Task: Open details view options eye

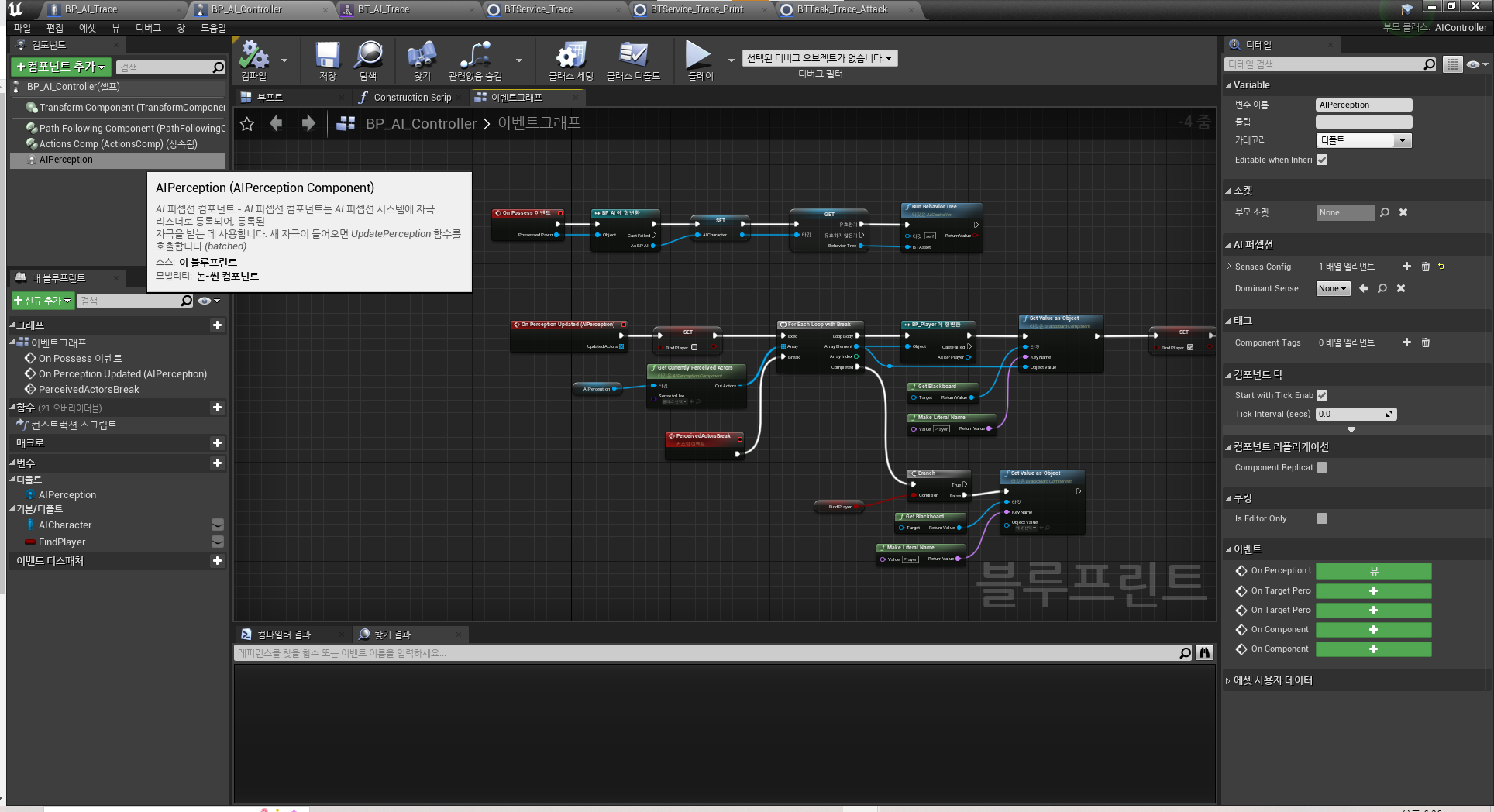Action: [1477, 64]
